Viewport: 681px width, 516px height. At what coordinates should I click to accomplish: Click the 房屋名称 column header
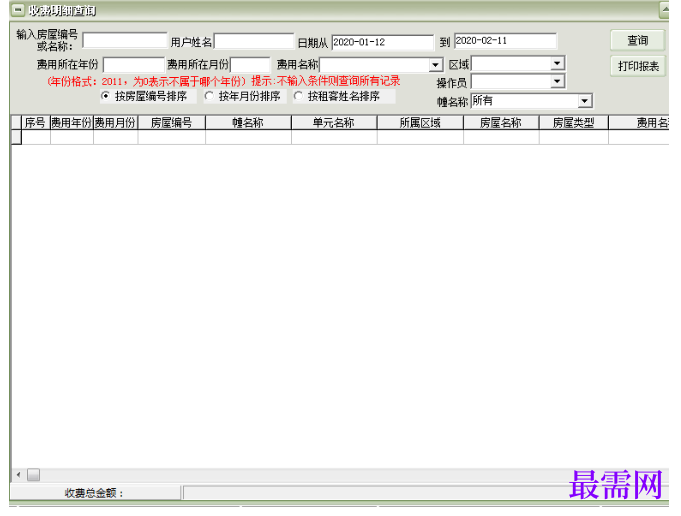tap(501, 123)
